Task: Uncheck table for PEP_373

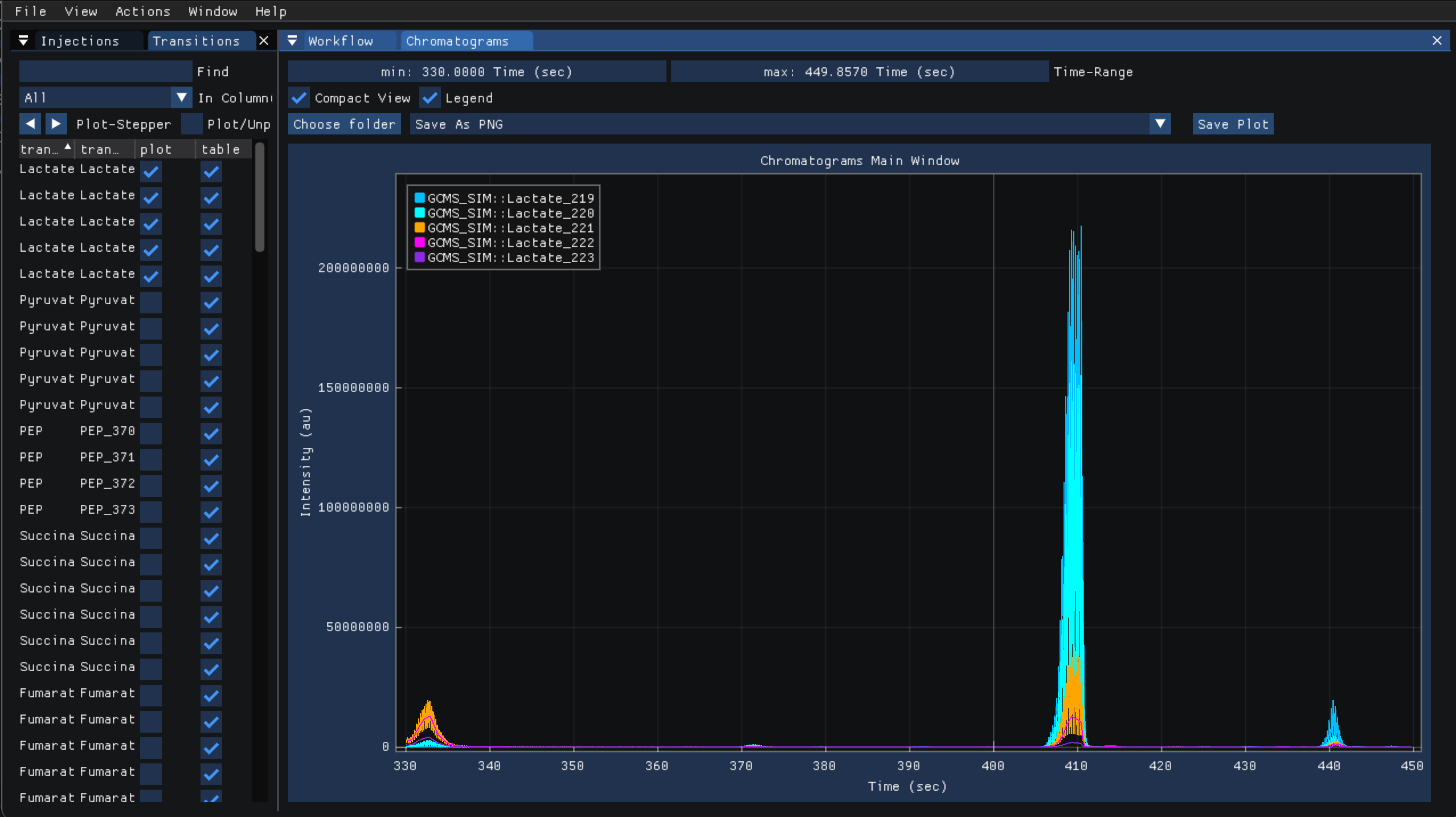Action: pos(211,512)
